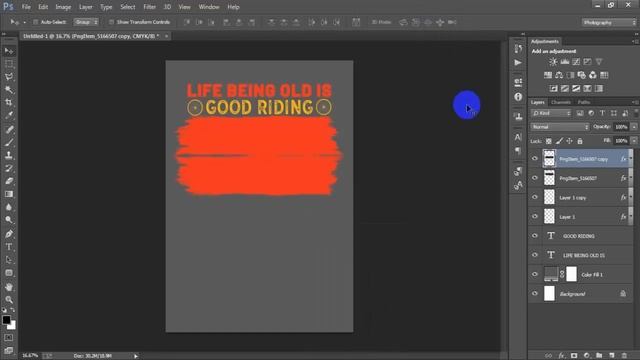Screen dimensions: 640x360
Task: Select the Brush tool
Action: point(9,142)
